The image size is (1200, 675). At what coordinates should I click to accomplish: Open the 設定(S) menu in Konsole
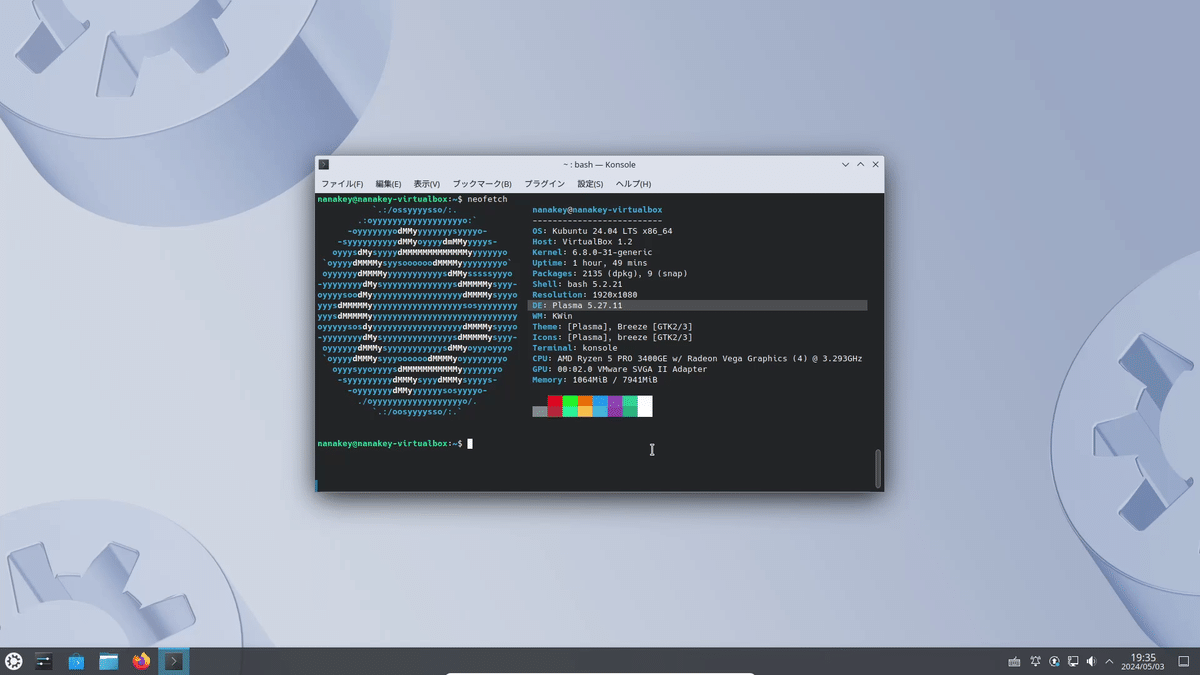point(590,184)
